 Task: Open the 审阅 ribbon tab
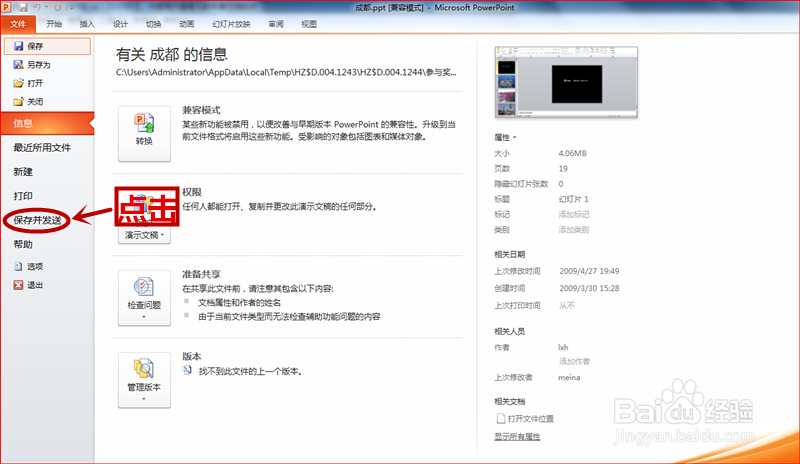276,24
